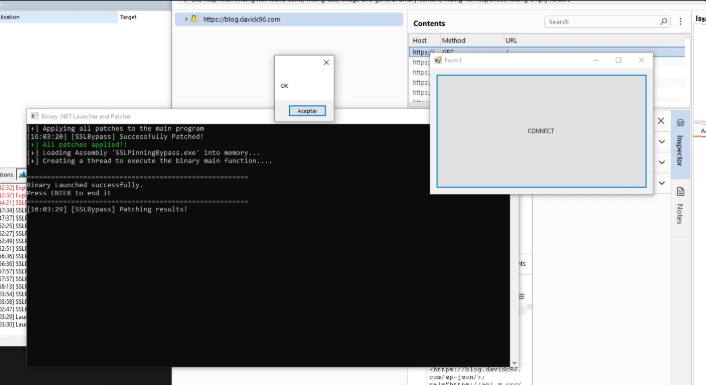Click the "All patches applied!!" console line
The width and height of the screenshot is (706, 385).
tap(77, 145)
